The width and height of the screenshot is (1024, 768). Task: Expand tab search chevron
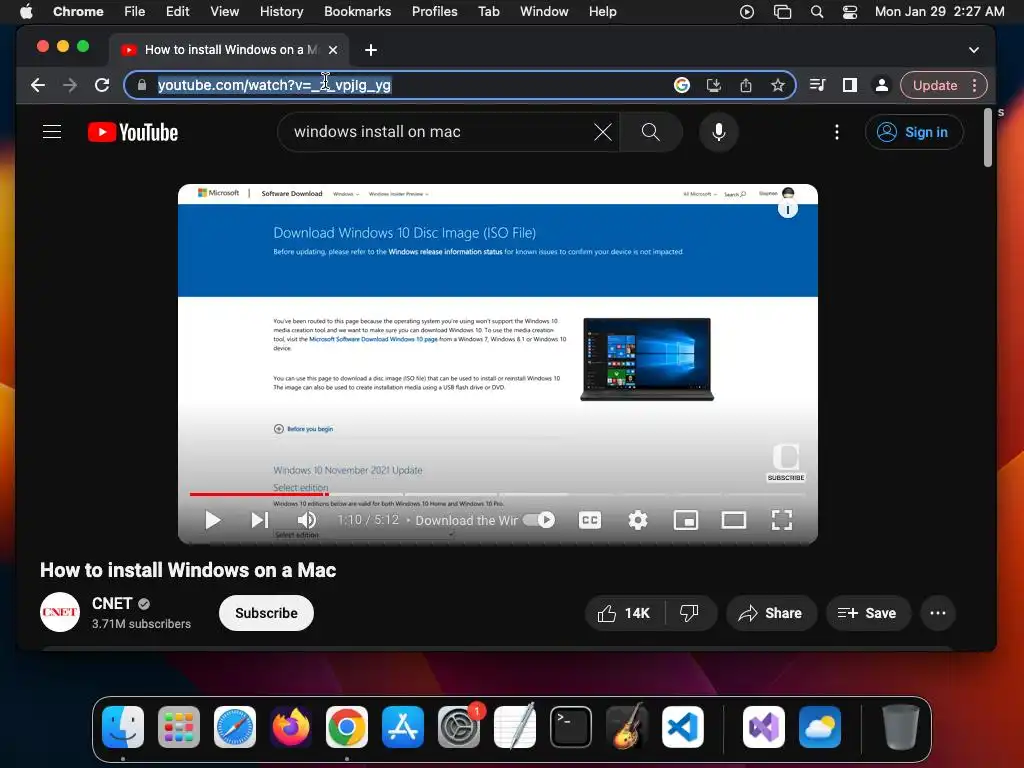tap(974, 50)
